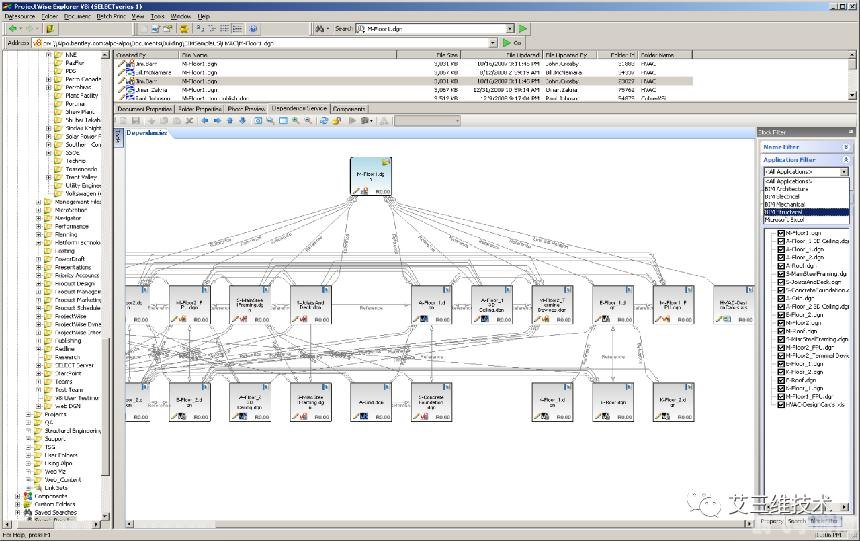This screenshot has width=860, height=542.
Task: Click the Saved Searches folder icon
Action: pyautogui.click(x=27, y=513)
